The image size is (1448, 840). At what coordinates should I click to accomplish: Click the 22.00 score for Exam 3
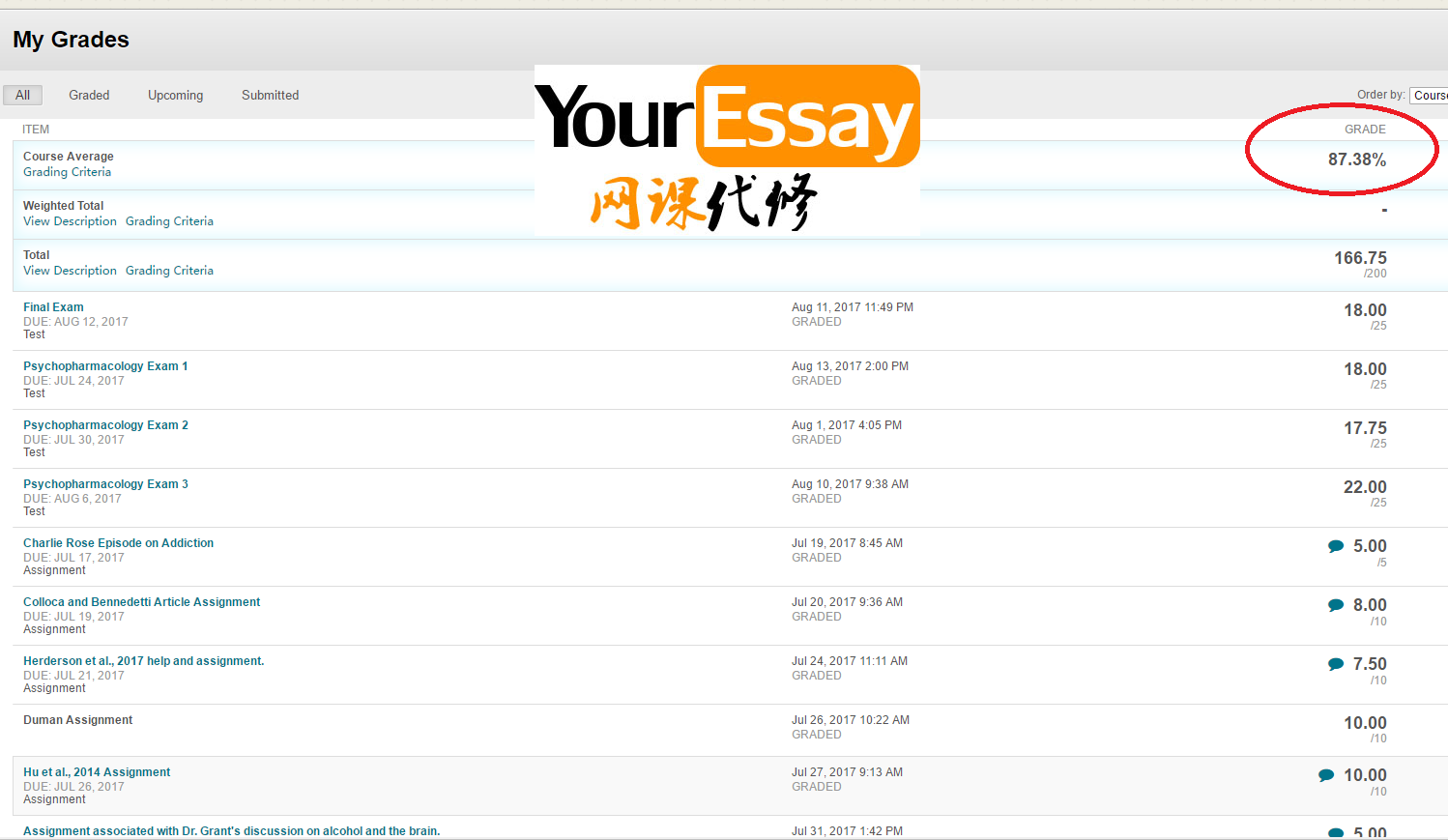click(1365, 487)
